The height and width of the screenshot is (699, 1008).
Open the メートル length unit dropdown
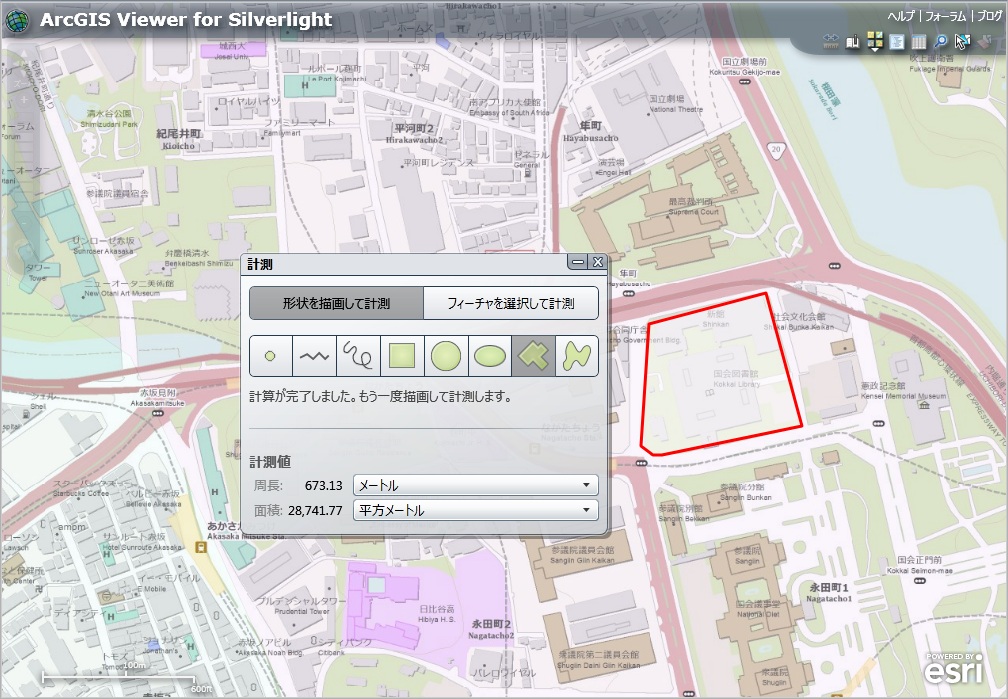[x=476, y=485]
